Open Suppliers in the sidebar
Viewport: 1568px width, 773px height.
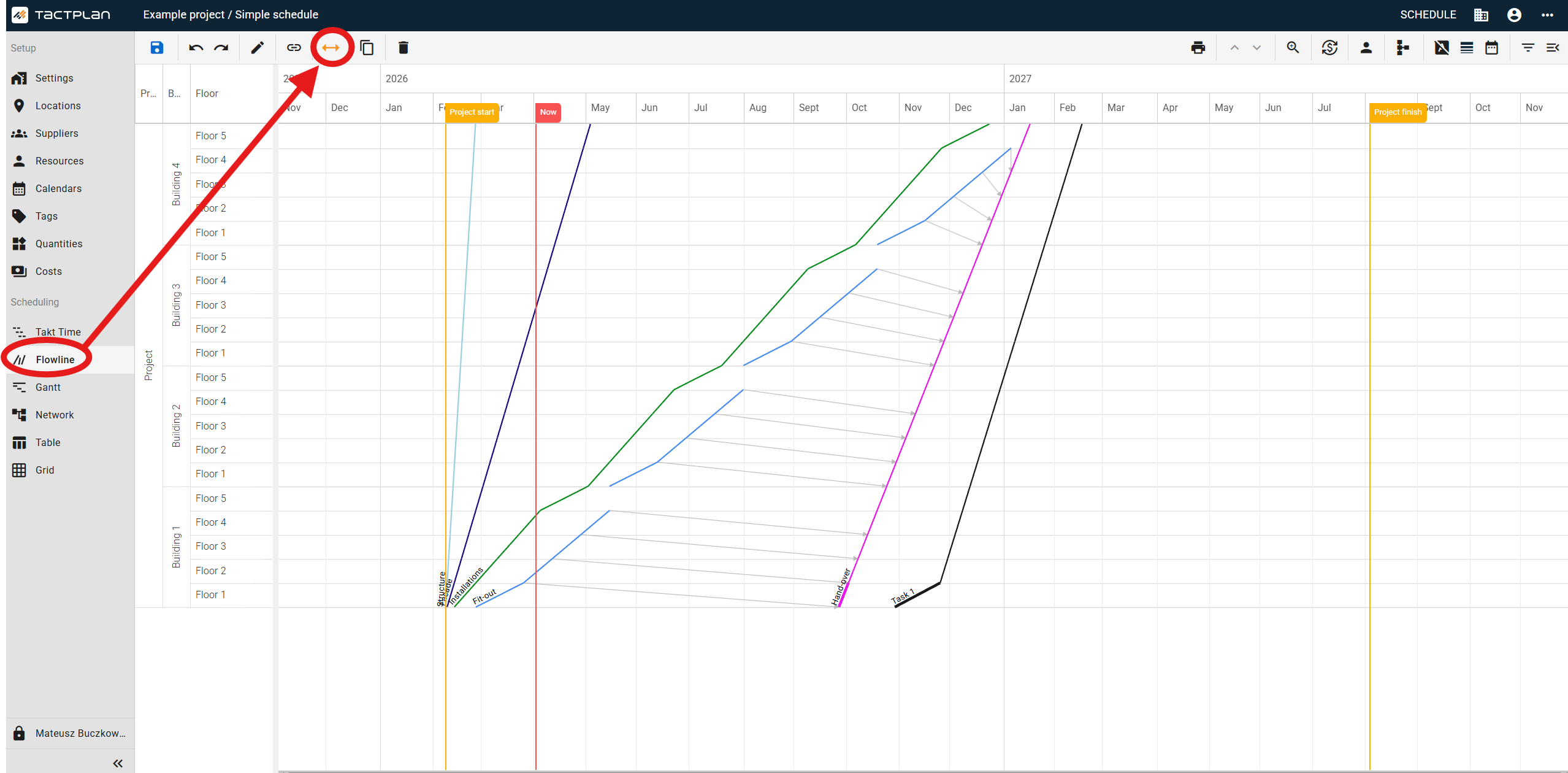tap(70, 133)
